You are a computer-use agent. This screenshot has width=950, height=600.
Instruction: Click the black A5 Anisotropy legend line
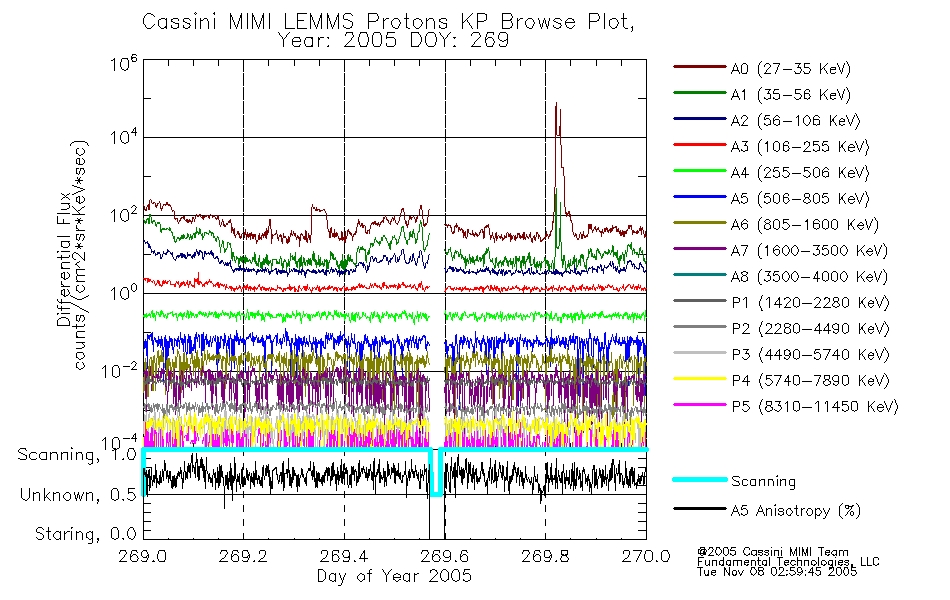tap(700, 508)
